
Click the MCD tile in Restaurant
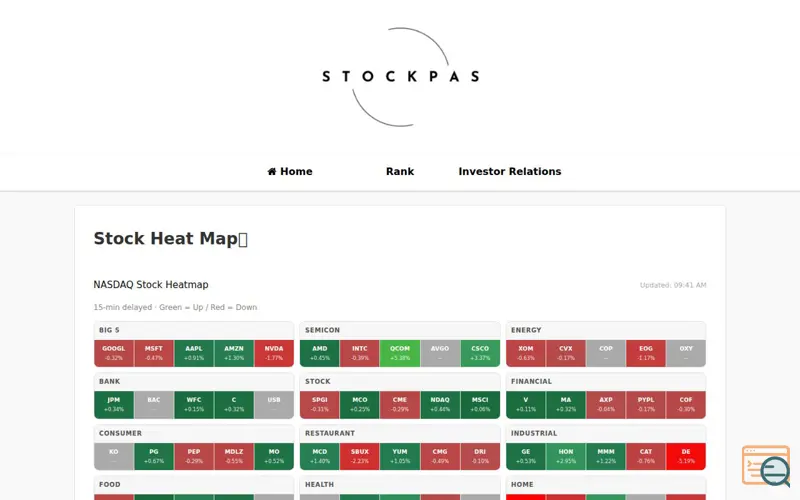(320, 456)
